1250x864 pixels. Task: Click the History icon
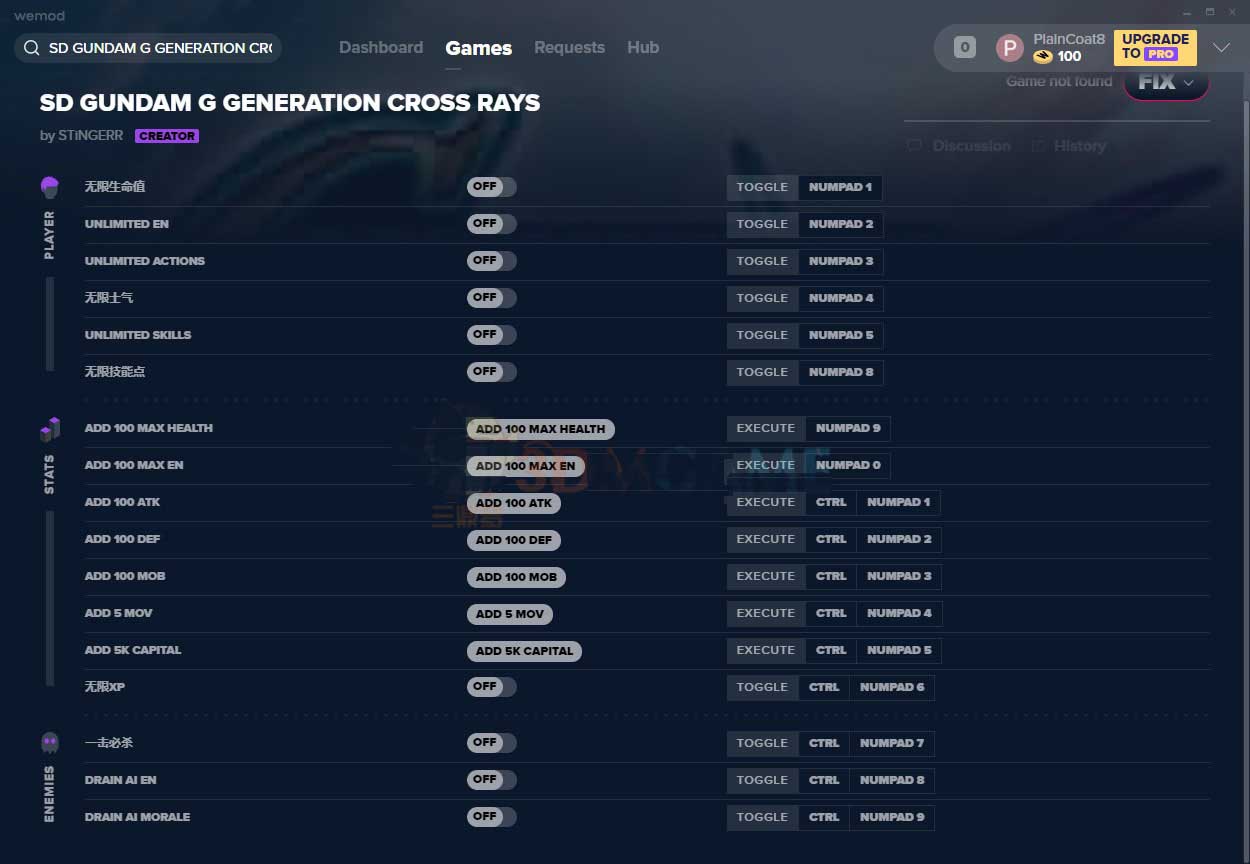coord(1039,146)
